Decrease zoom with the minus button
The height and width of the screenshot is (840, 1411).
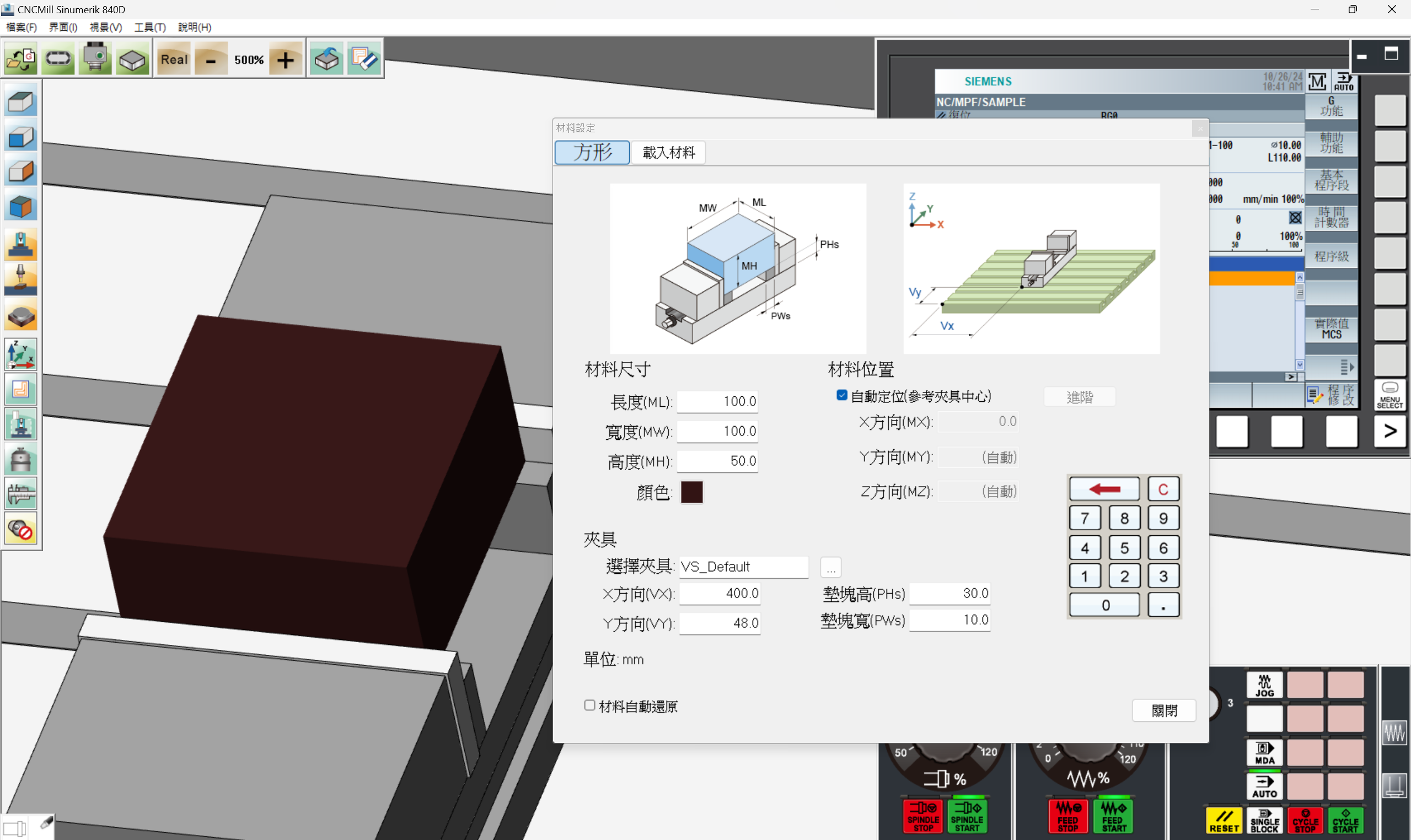pyautogui.click(x=211, y=59)
